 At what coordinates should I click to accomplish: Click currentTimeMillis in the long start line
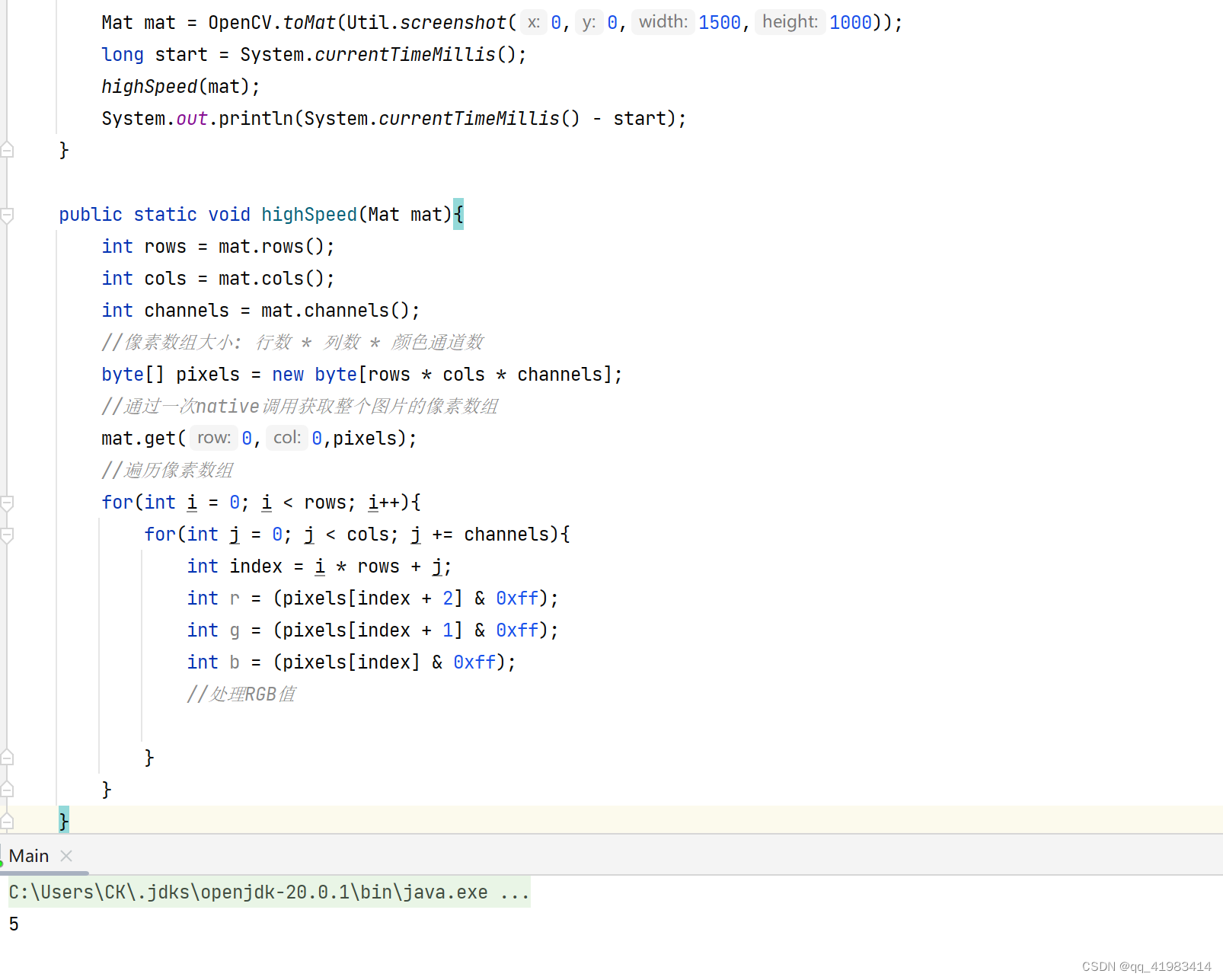pos(405,55)
